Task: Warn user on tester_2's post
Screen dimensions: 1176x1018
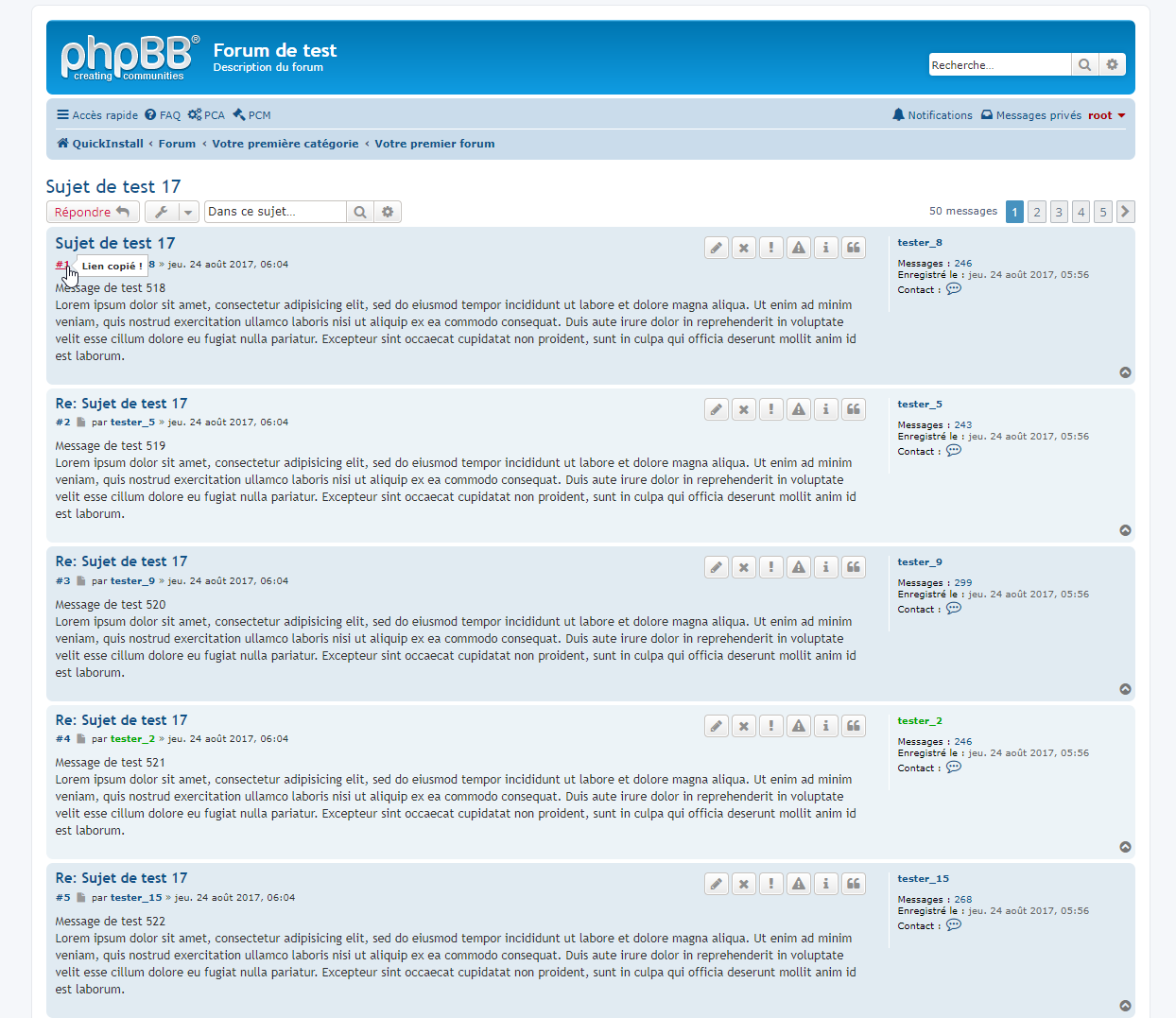Action: pos(799,726)
